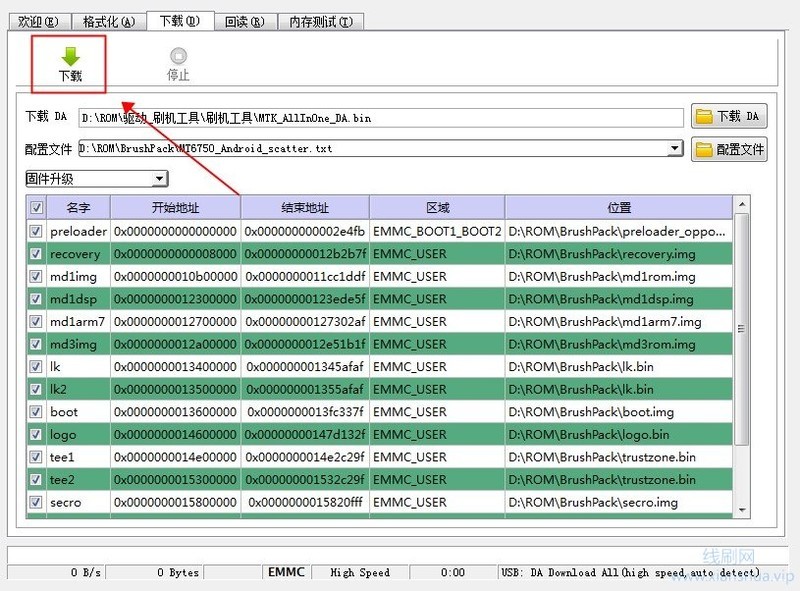Viewport: 800px width, 591px height.
Task: Select D:\ROM\BrushPack\secro.img location cell
Action: 619,502
